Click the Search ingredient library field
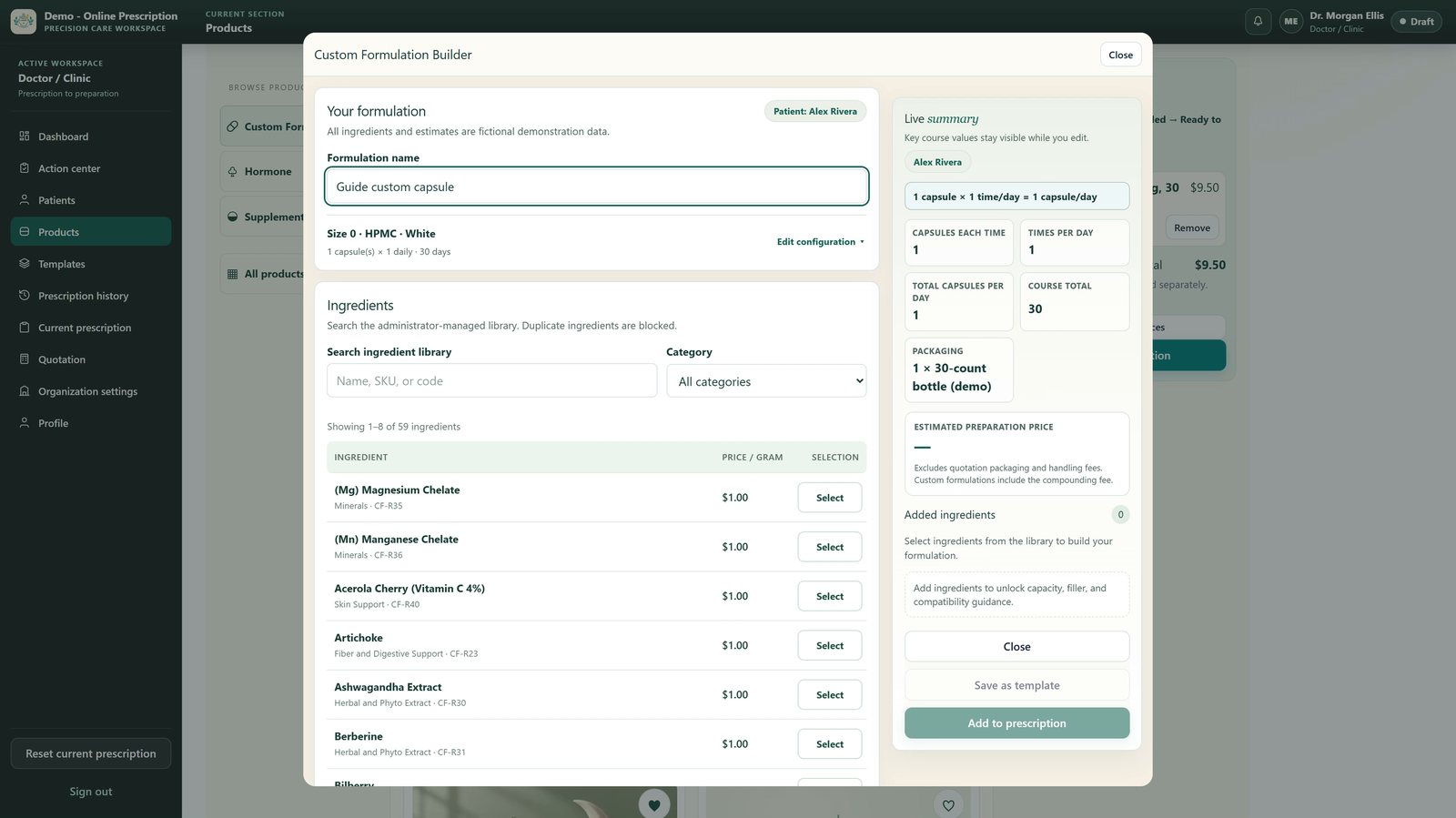The image size is (1456, 818). pyautogui.click(x=492, y=381)
